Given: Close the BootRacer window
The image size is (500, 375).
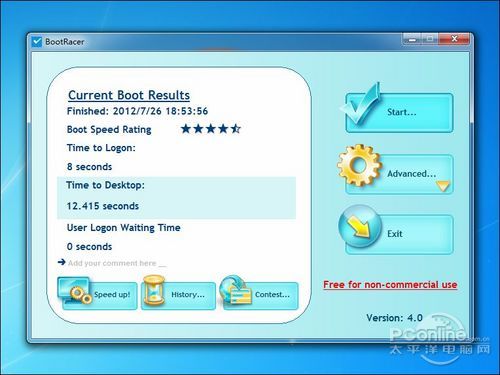Looking at the screenshot, I should (x=454, y=39).
